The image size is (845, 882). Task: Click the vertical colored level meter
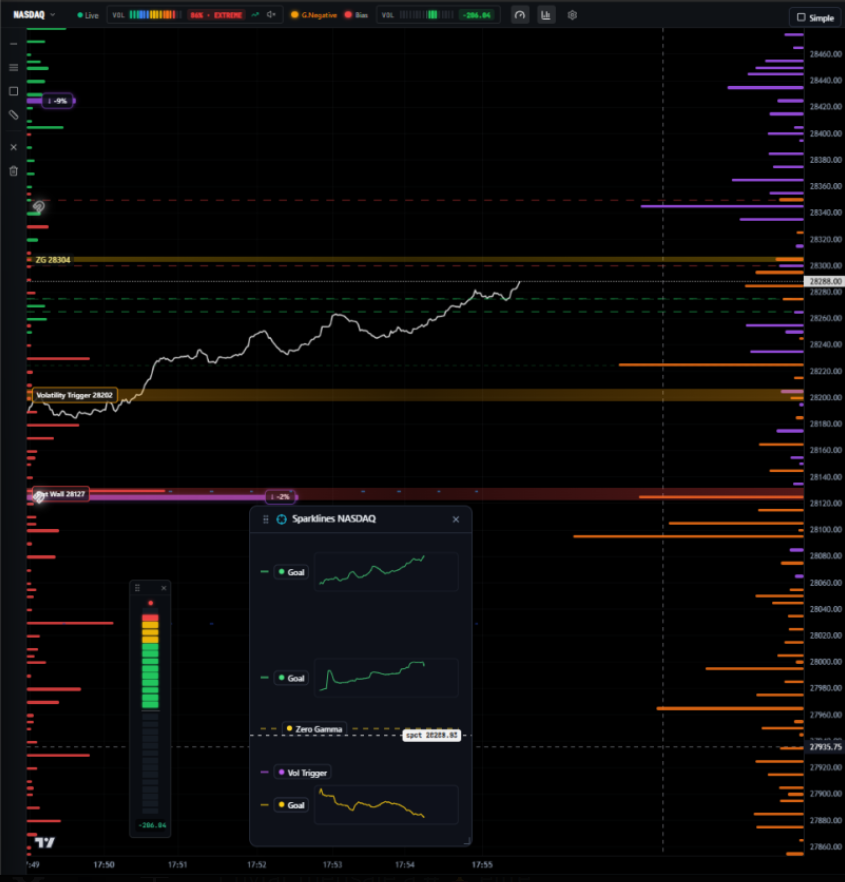(x=150, y=713)
